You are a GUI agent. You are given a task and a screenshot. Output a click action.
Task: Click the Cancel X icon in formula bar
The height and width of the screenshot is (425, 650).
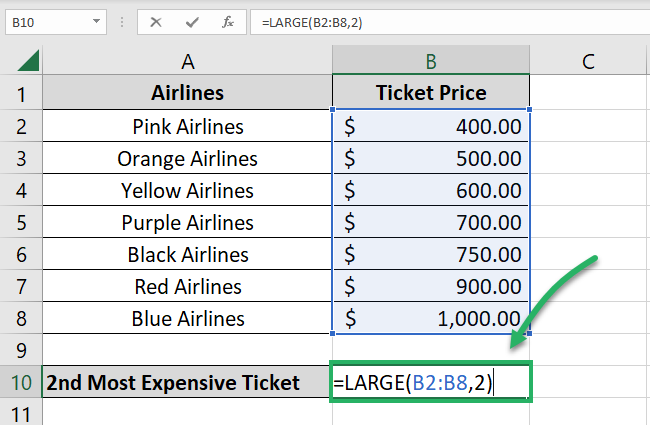coord(156,20)
